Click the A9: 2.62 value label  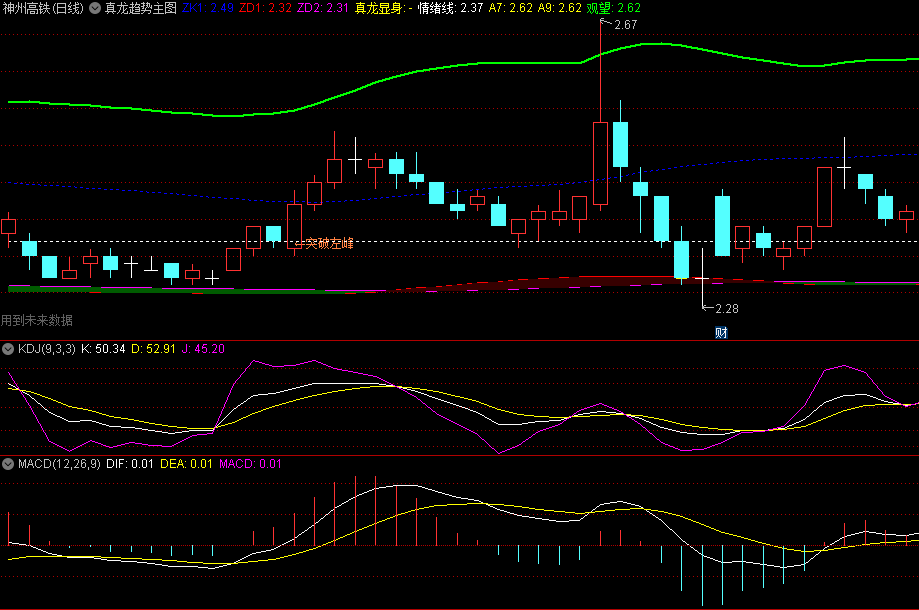point(560,8)
